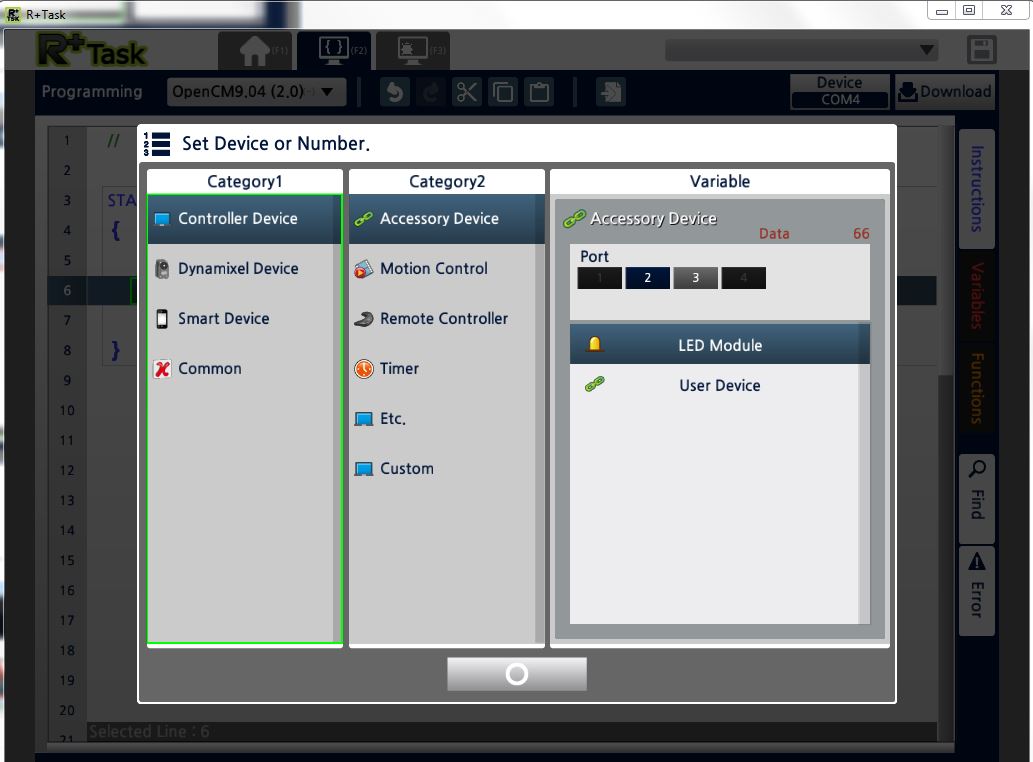Image resolution: width=1033 pixels, height=762 pixels.
Task: Switch to the Programming tab icon (F2)
Action: 334,51
